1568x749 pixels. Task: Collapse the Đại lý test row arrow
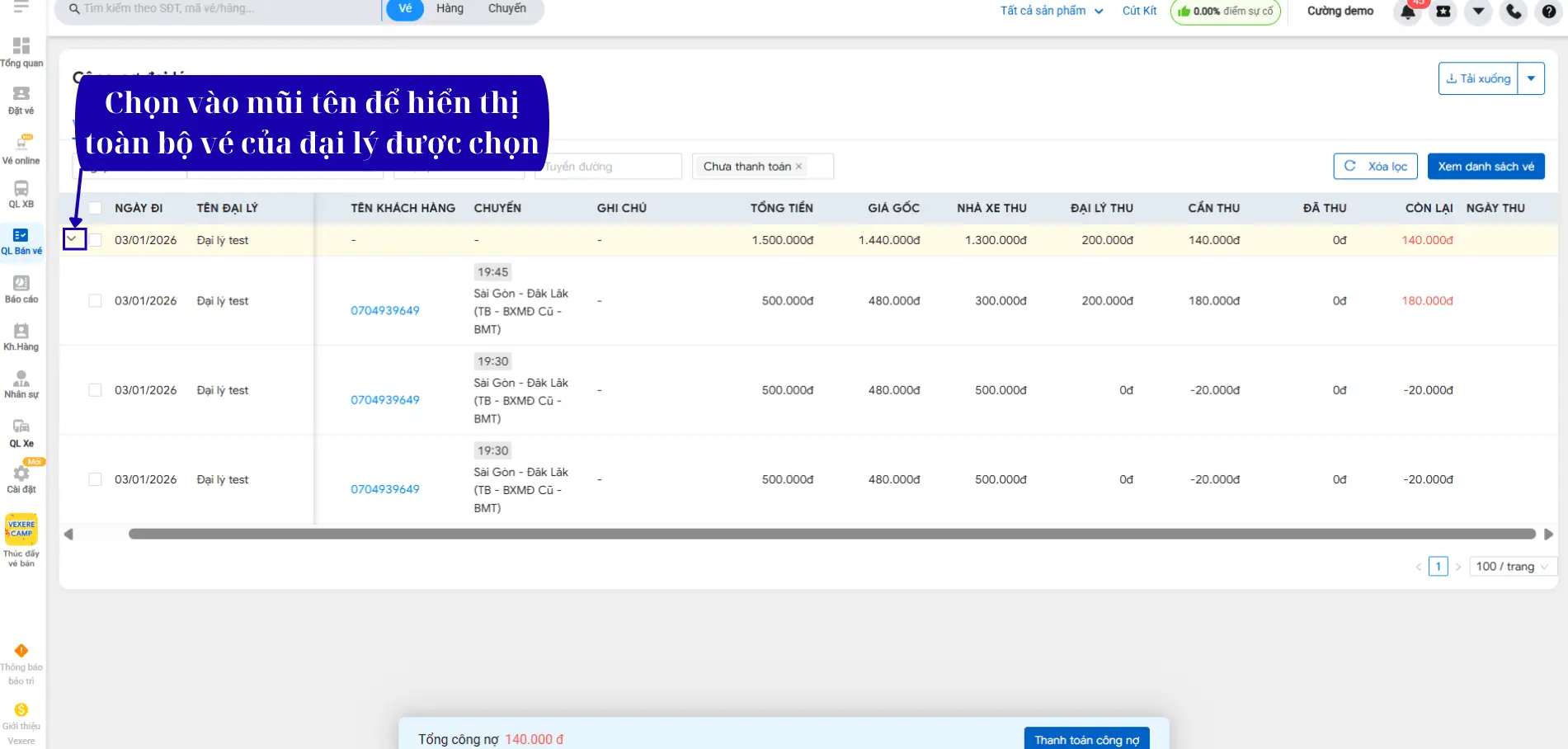73,239
